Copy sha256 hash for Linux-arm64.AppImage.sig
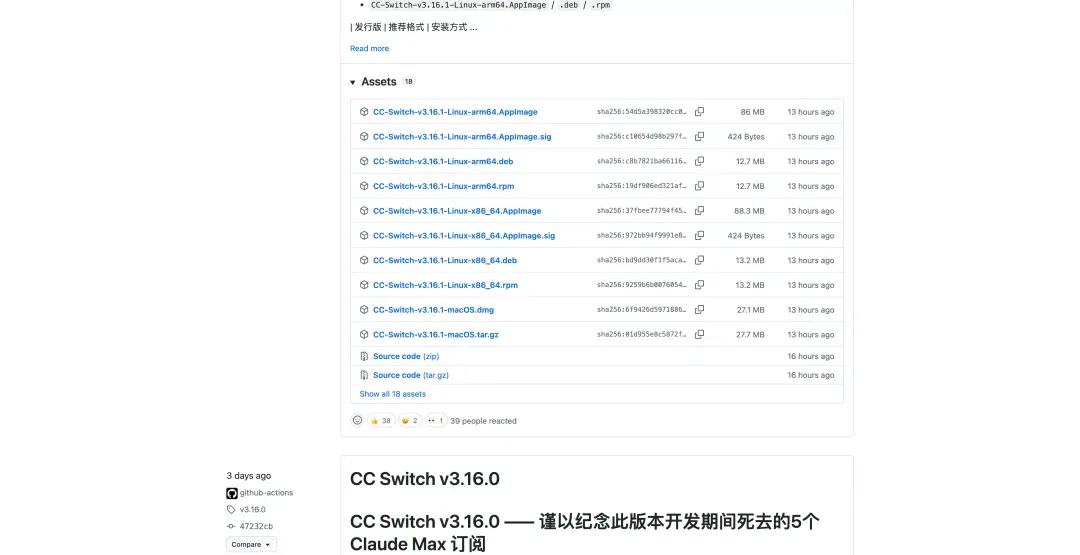The height and width of the screenshot is (555, 1080). click(x=699, y=136)
